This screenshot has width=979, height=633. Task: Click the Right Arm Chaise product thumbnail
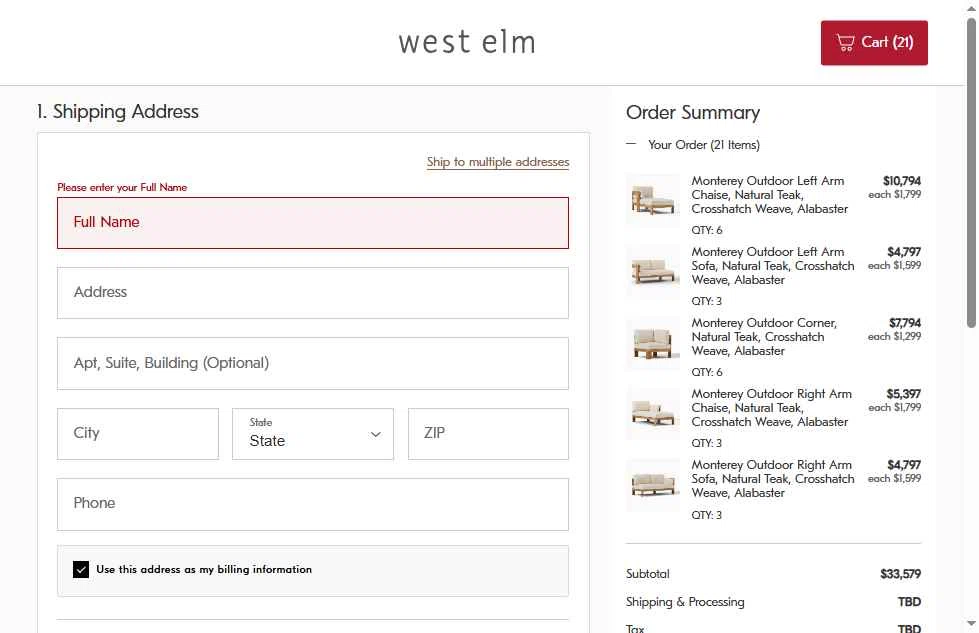click(653, 413)
